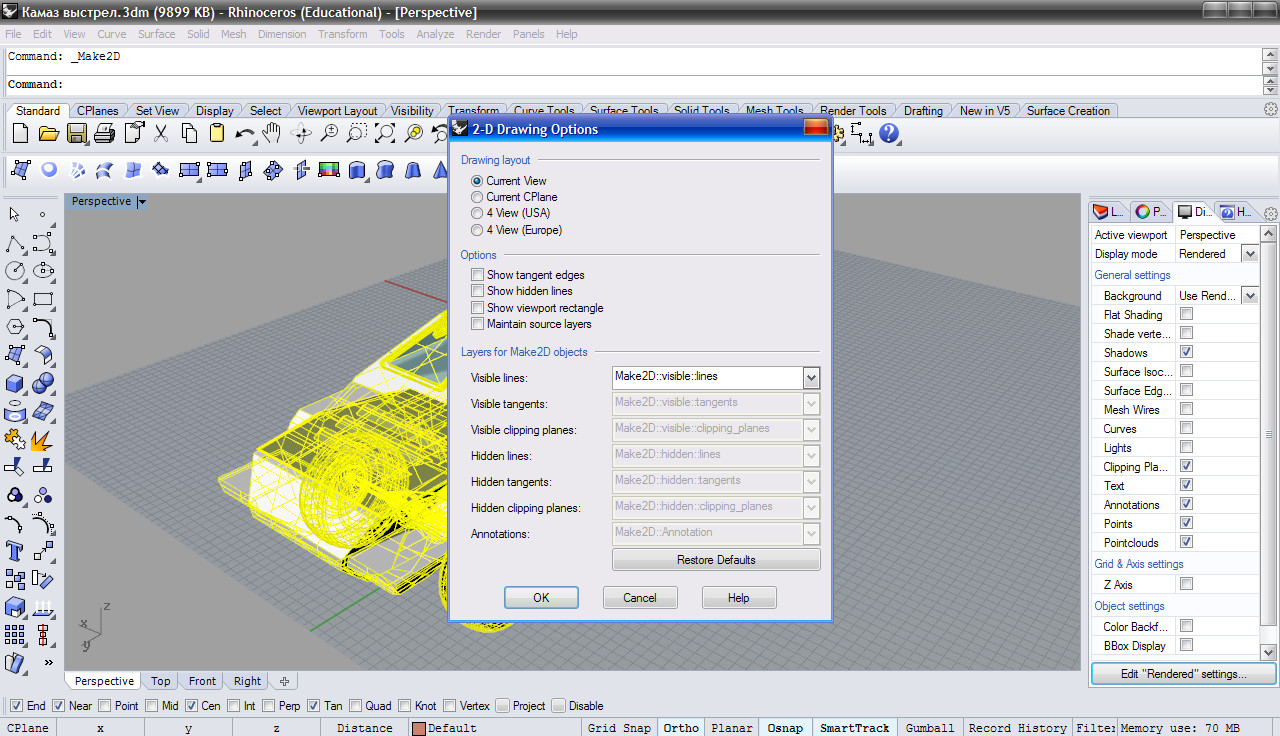The height and width of the screenshot is (736, 1280).
Task: Click the blue Help question mark icon
Action: tap(889, 134)
